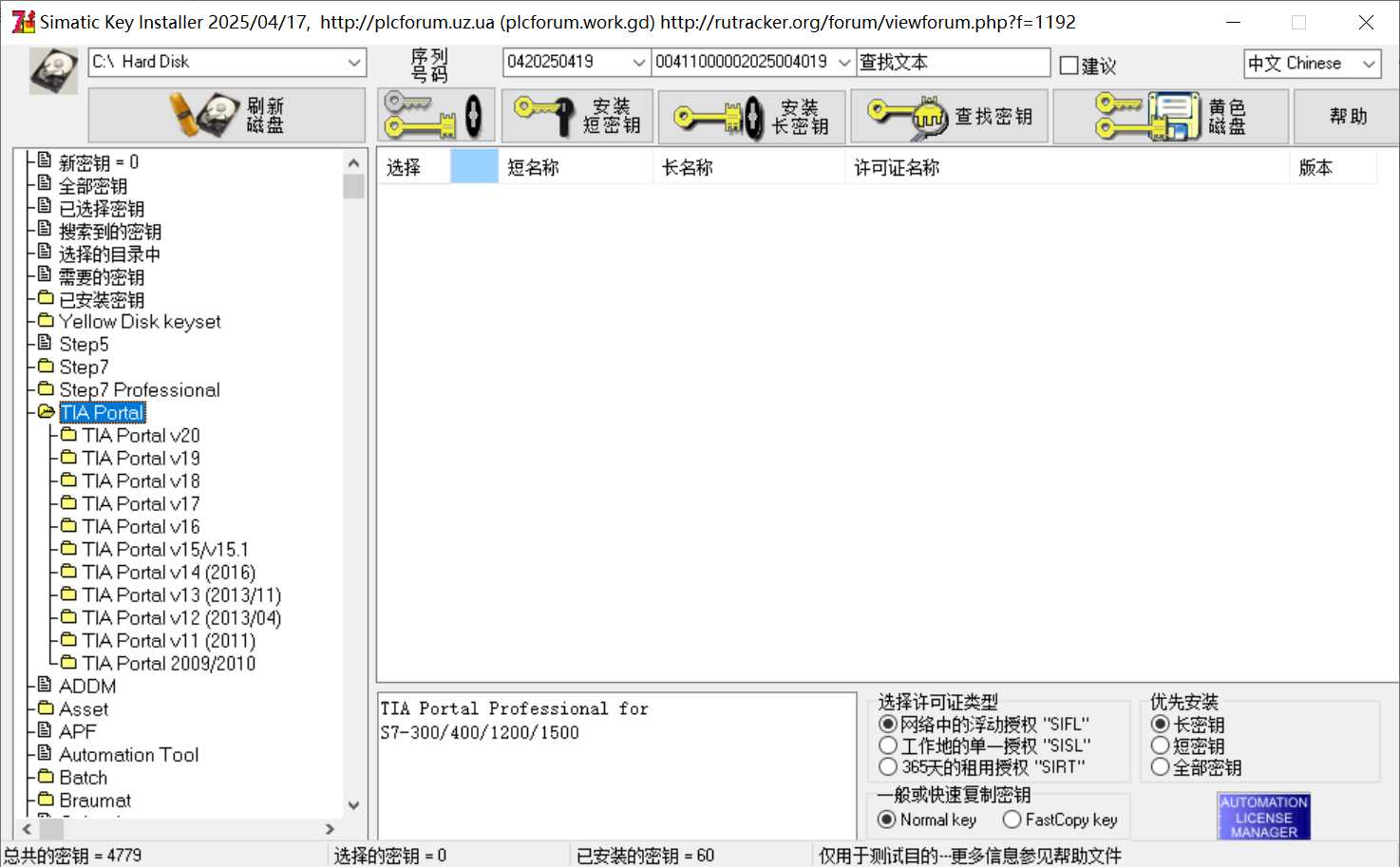Select the 短密钥 priority radio button

pyautogui.click(x=1160, y=745)
